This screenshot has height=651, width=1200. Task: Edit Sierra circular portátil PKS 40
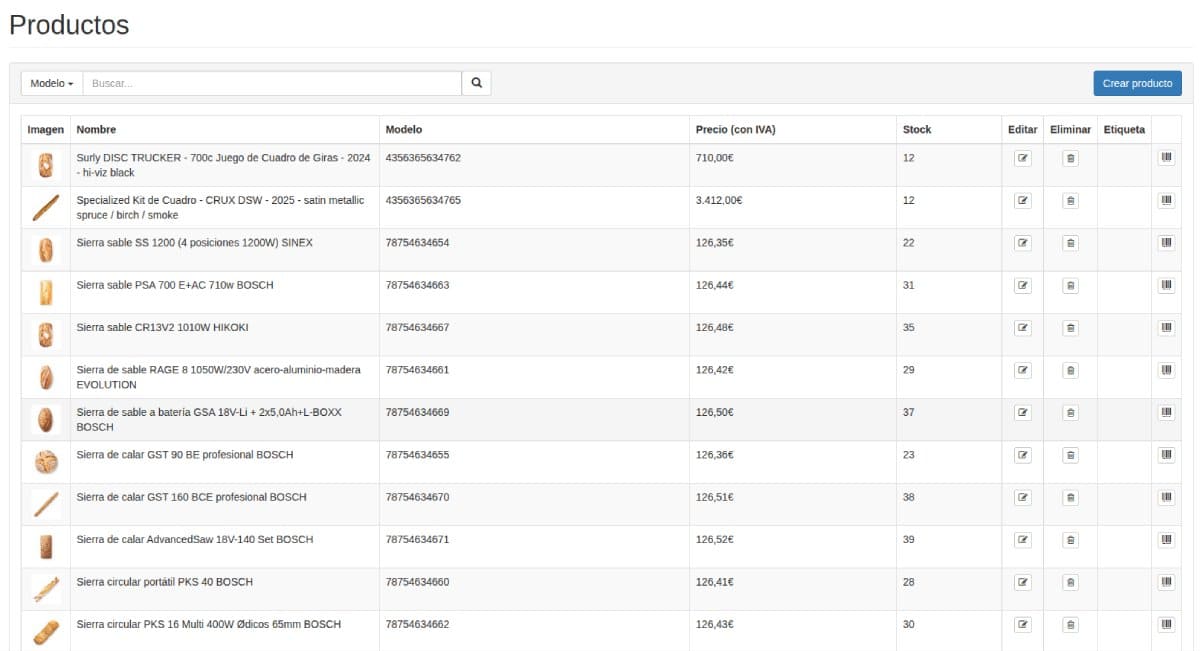(x=1022, y=582)
